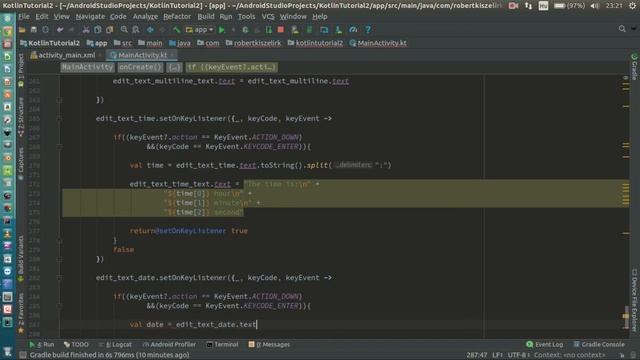This screenshot has height=360, width=640.
Task: Open the app run configuration dropdown
Action: tap(199, 30)
